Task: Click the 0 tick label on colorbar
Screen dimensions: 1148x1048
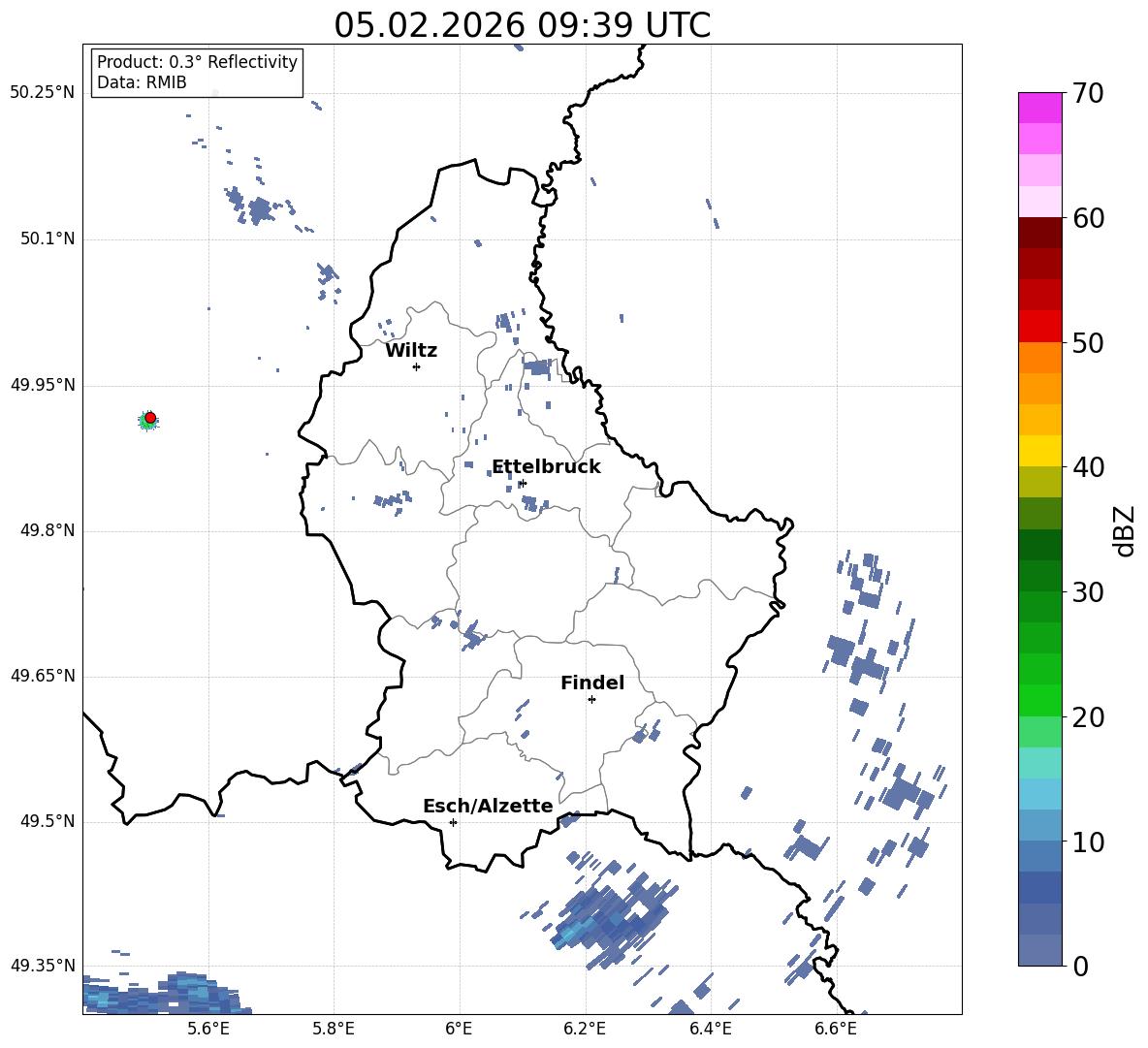Action: pyautogui.click(x=1081, y=966)
